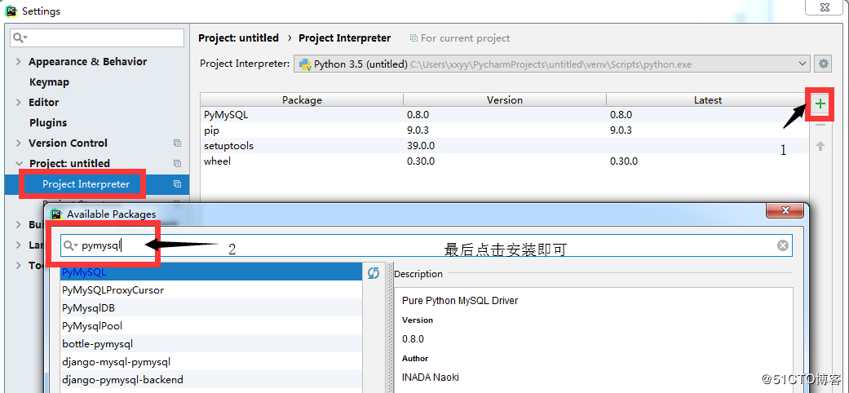Click the Latest column header
Screen dimensions: 849x393
click(708, 100)
